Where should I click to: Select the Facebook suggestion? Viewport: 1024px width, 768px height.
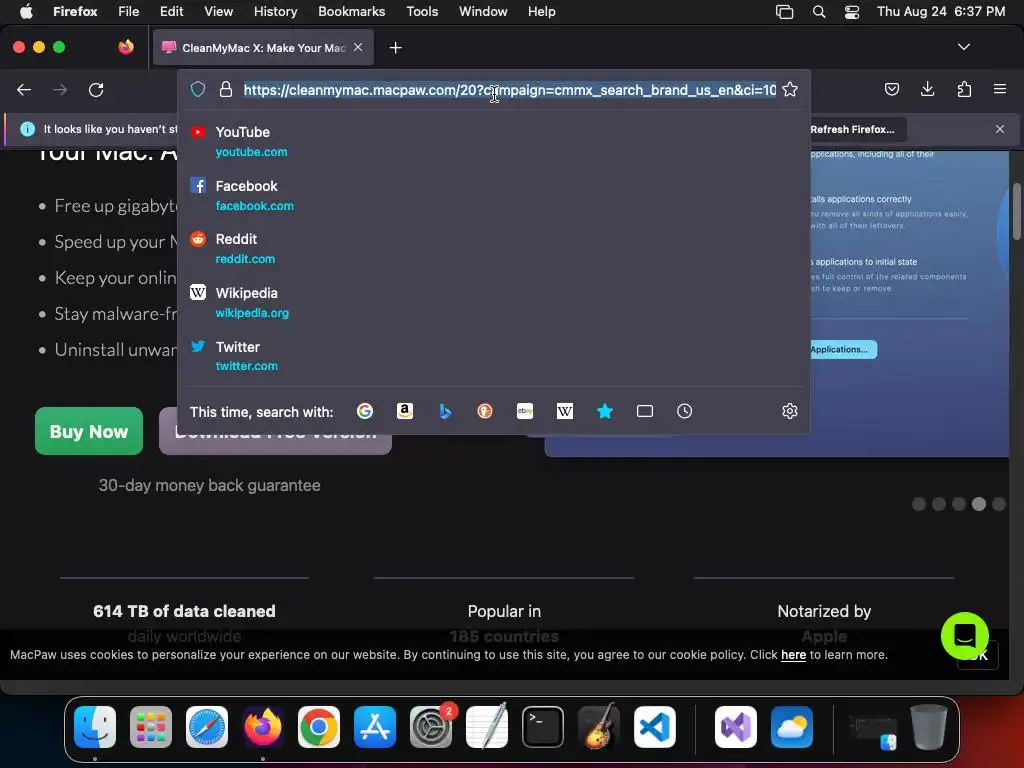(x=494, y=195)
